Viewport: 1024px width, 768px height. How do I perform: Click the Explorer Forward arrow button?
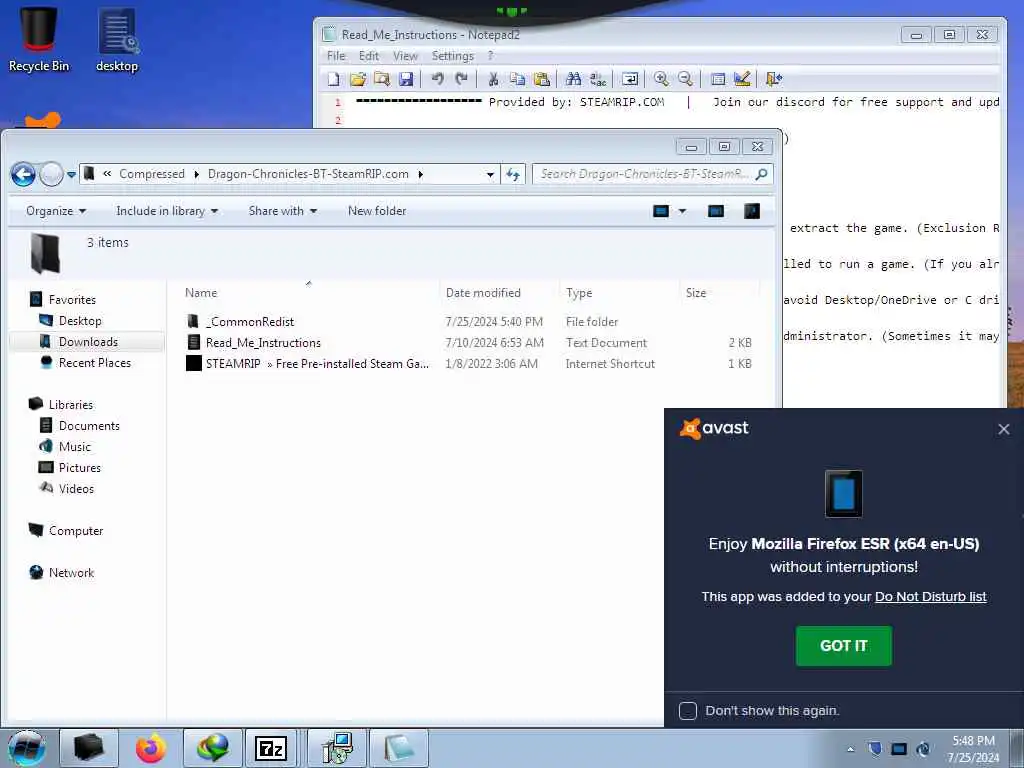[x=52, y=174]
